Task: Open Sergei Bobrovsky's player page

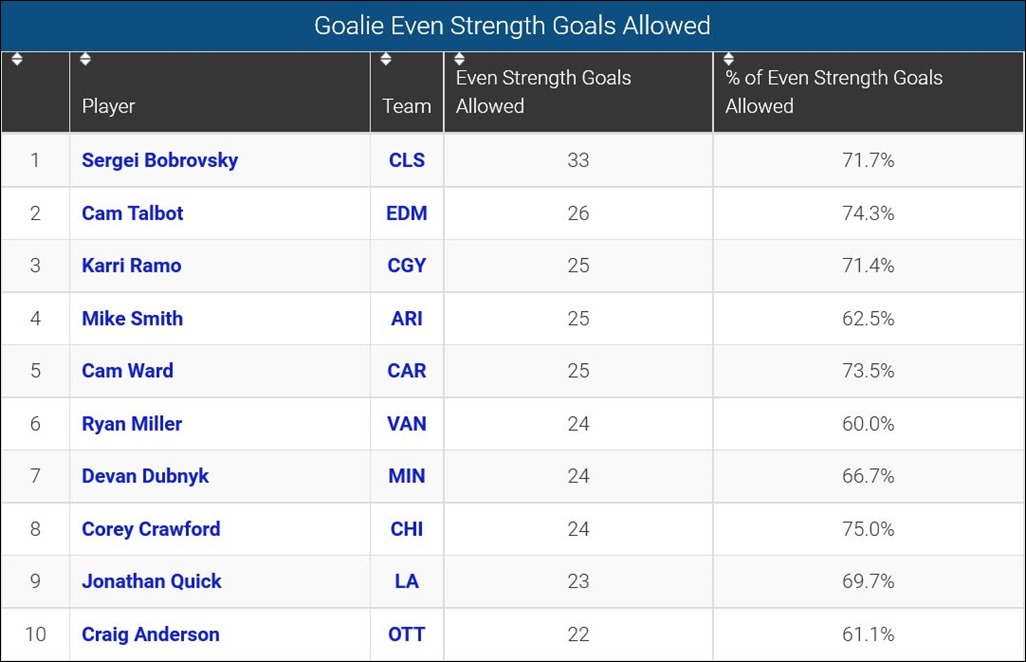Action: click(160, 160)
